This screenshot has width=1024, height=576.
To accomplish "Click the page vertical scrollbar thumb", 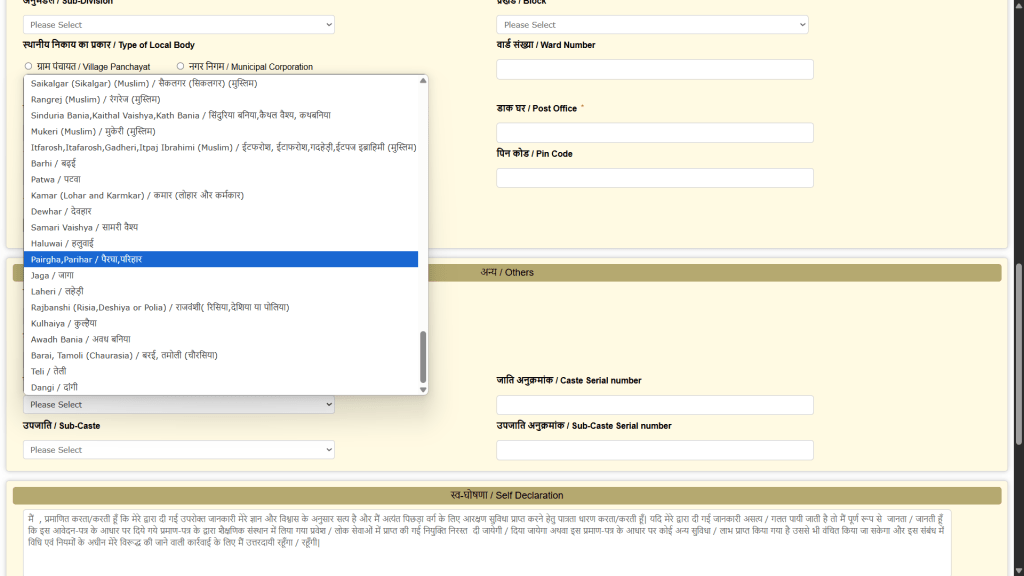I will [1018, 355].
